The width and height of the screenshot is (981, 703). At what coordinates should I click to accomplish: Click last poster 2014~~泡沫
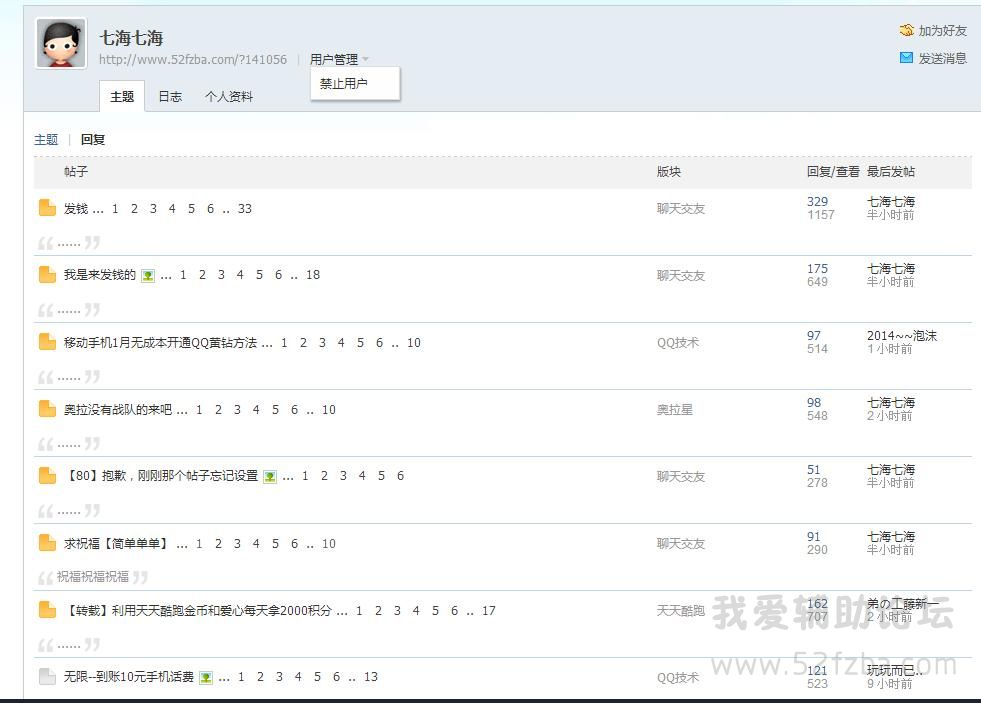coord(902,335)
